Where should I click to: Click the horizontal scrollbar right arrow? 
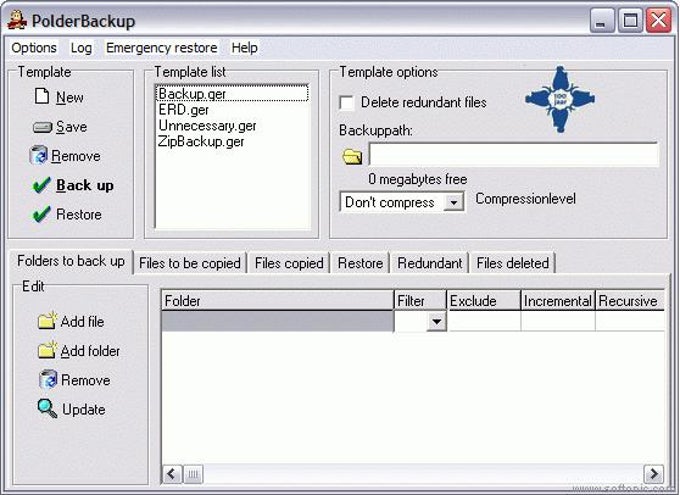(x=654, y=474)
